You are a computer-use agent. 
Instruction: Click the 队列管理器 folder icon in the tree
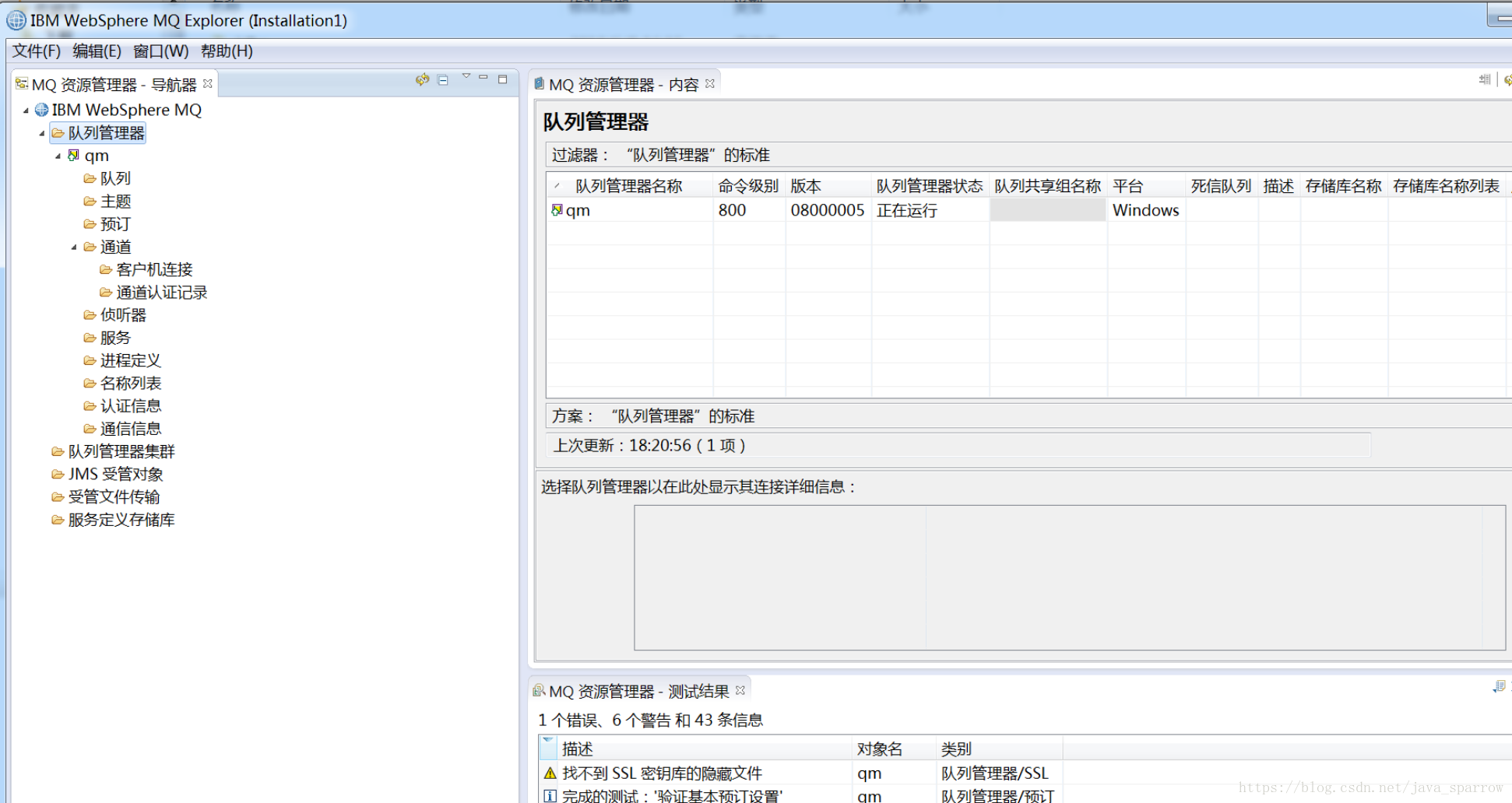click(58, 133)
